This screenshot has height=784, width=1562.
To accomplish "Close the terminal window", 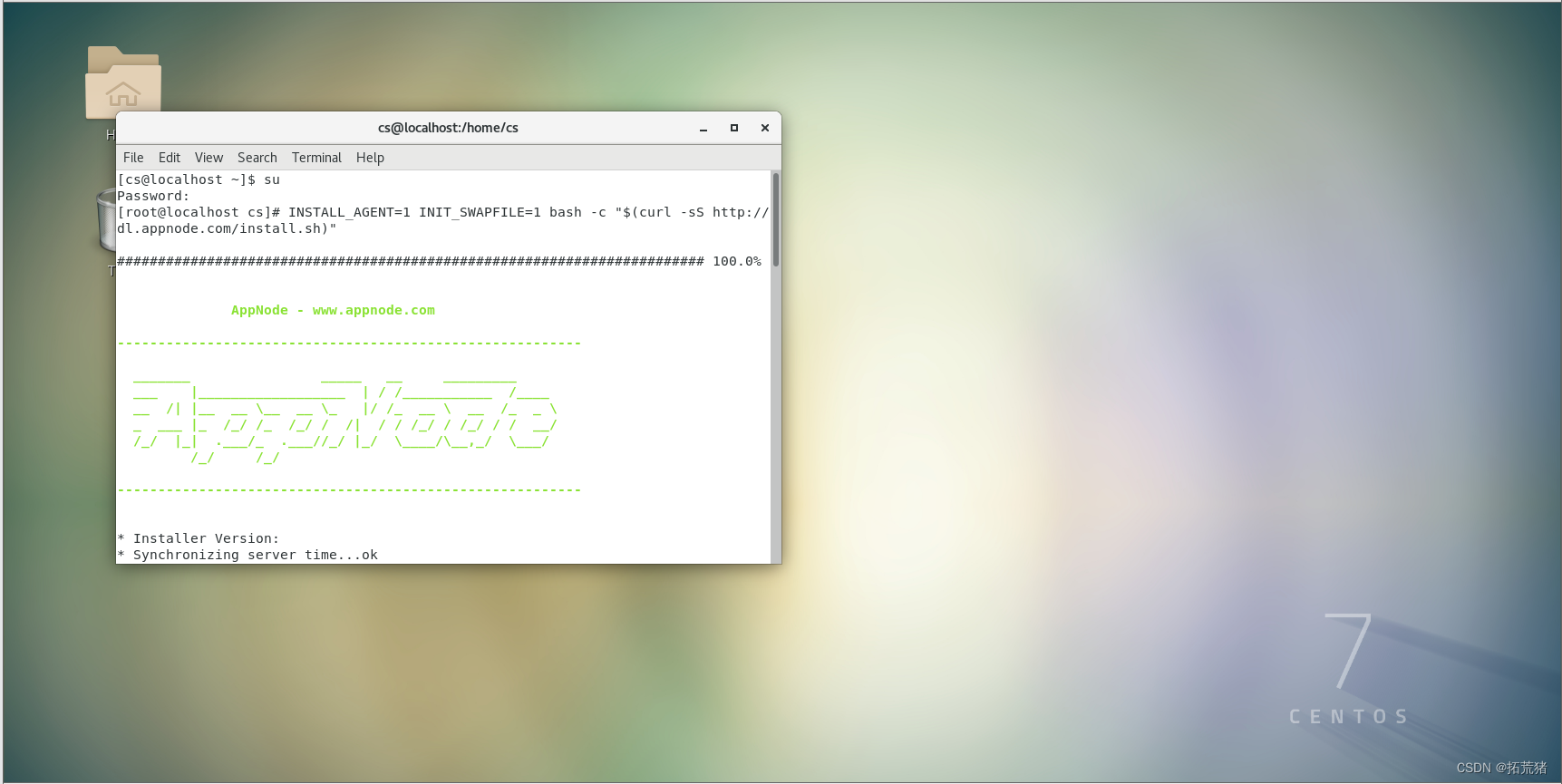I will (765, 129).
